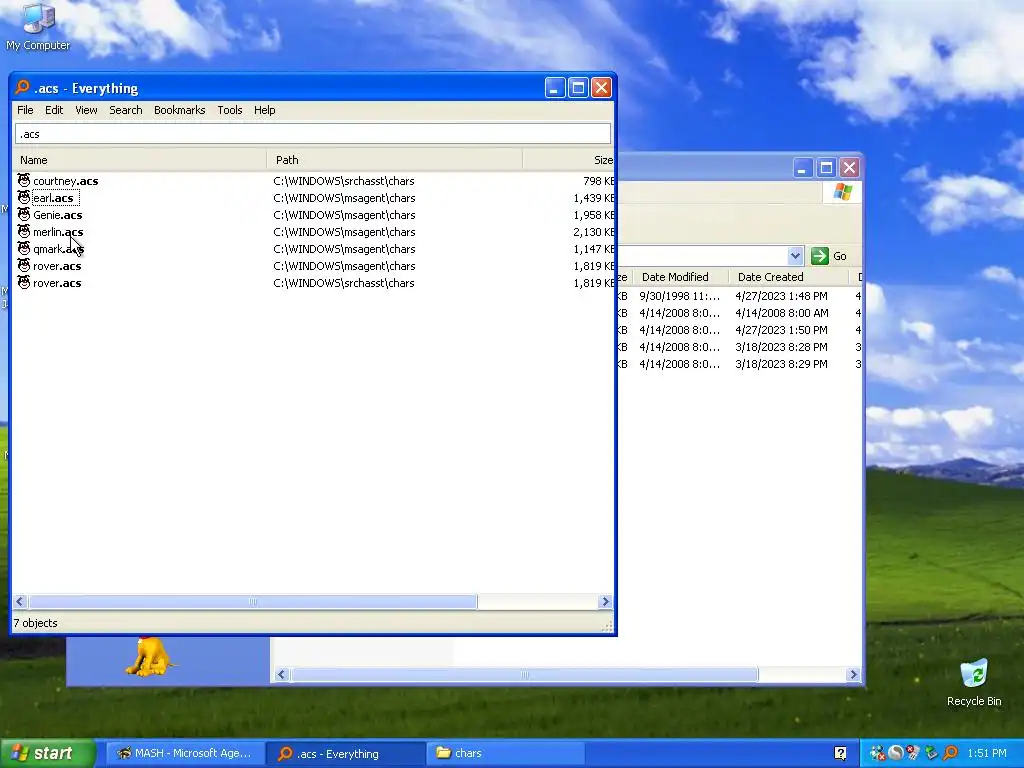The width and height of the screenshot is (1024, 768).
Task: Open the Recycle Bin desktop icon
Action: [974, 682]
